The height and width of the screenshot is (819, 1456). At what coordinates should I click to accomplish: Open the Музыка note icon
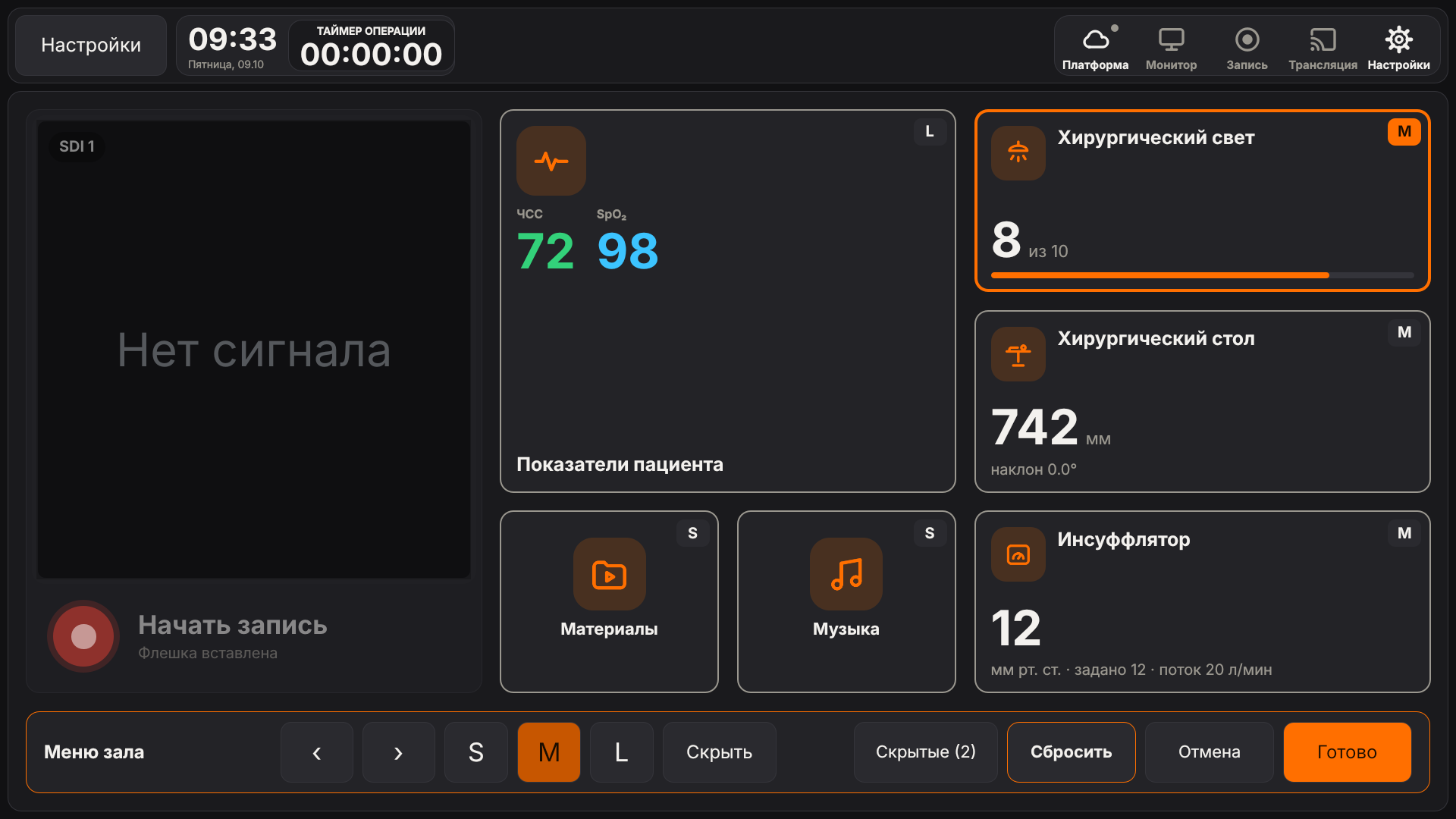click(846, 574)
